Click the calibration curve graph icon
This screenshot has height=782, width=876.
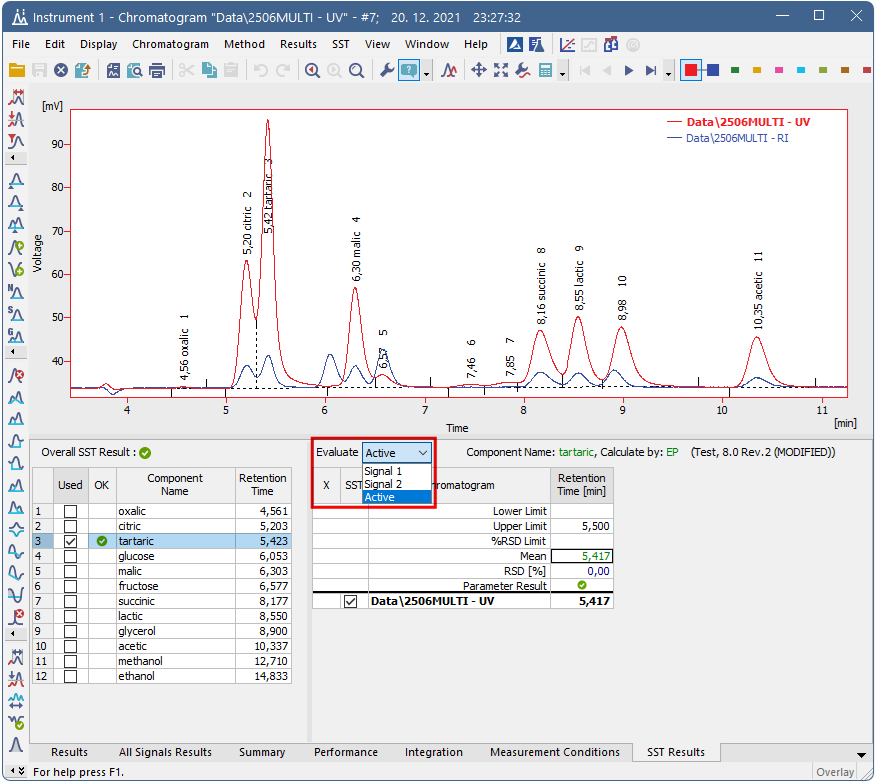tap(567, 45)
